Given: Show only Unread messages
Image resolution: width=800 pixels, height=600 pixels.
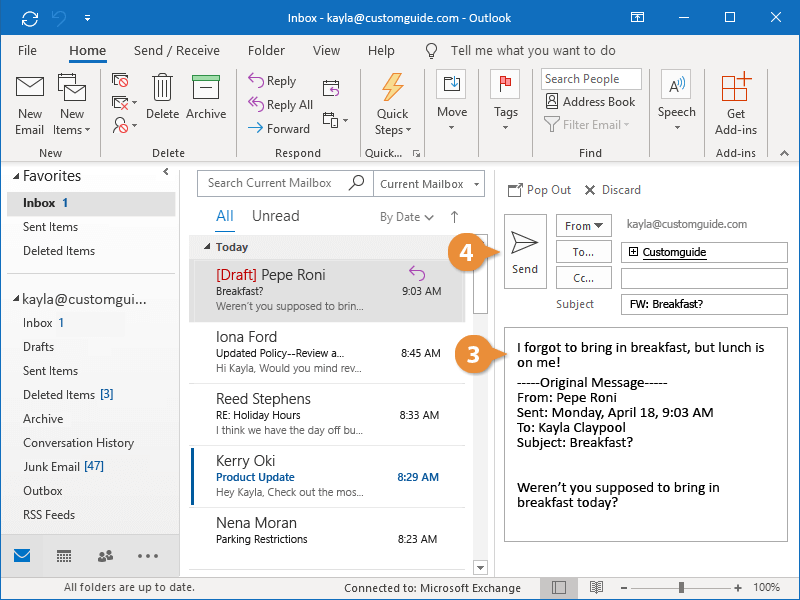Looking at the screenshot, I should click(x=276, y=216).
